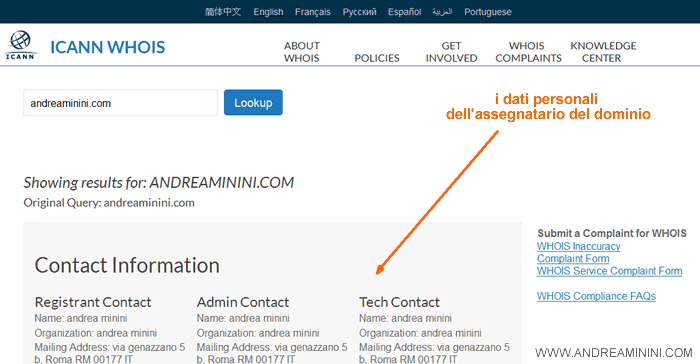Select Русский language option
700x364 pixels.
[x=359, y=12]
